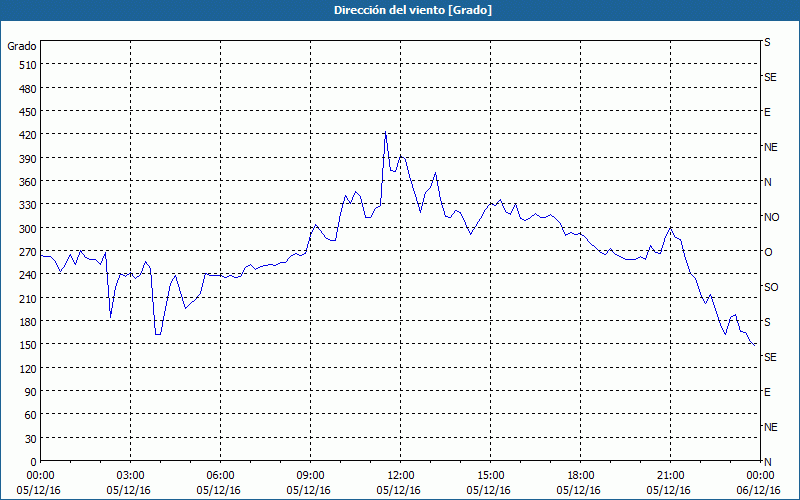Pick the 15:00 time label

490,476
